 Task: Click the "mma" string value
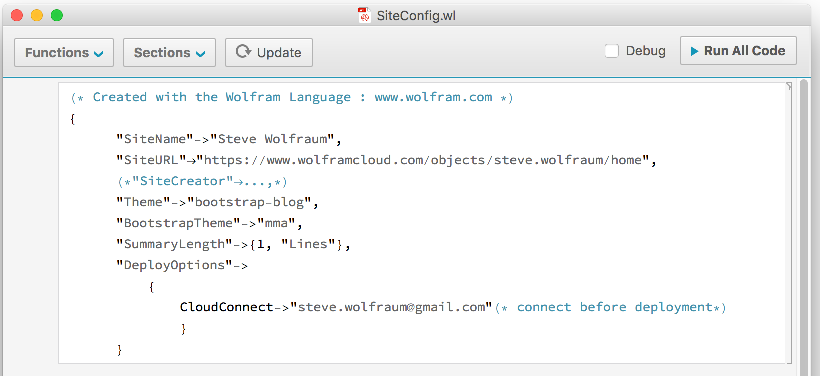(276, 223)
